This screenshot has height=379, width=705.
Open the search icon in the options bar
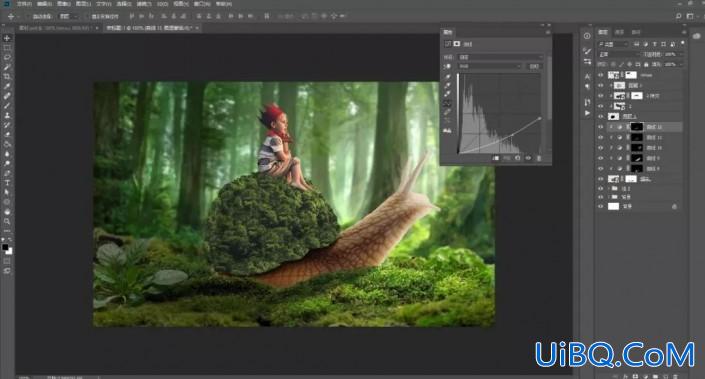click(x=678, y=16)
